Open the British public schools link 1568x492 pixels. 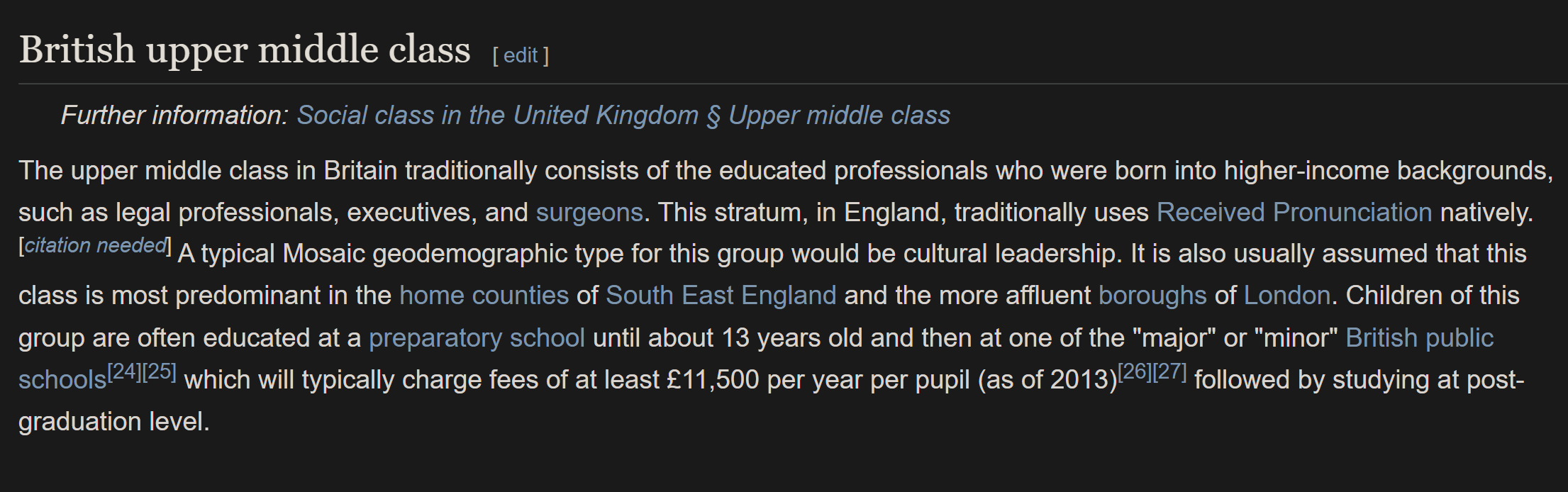(x=1419, y=337)
